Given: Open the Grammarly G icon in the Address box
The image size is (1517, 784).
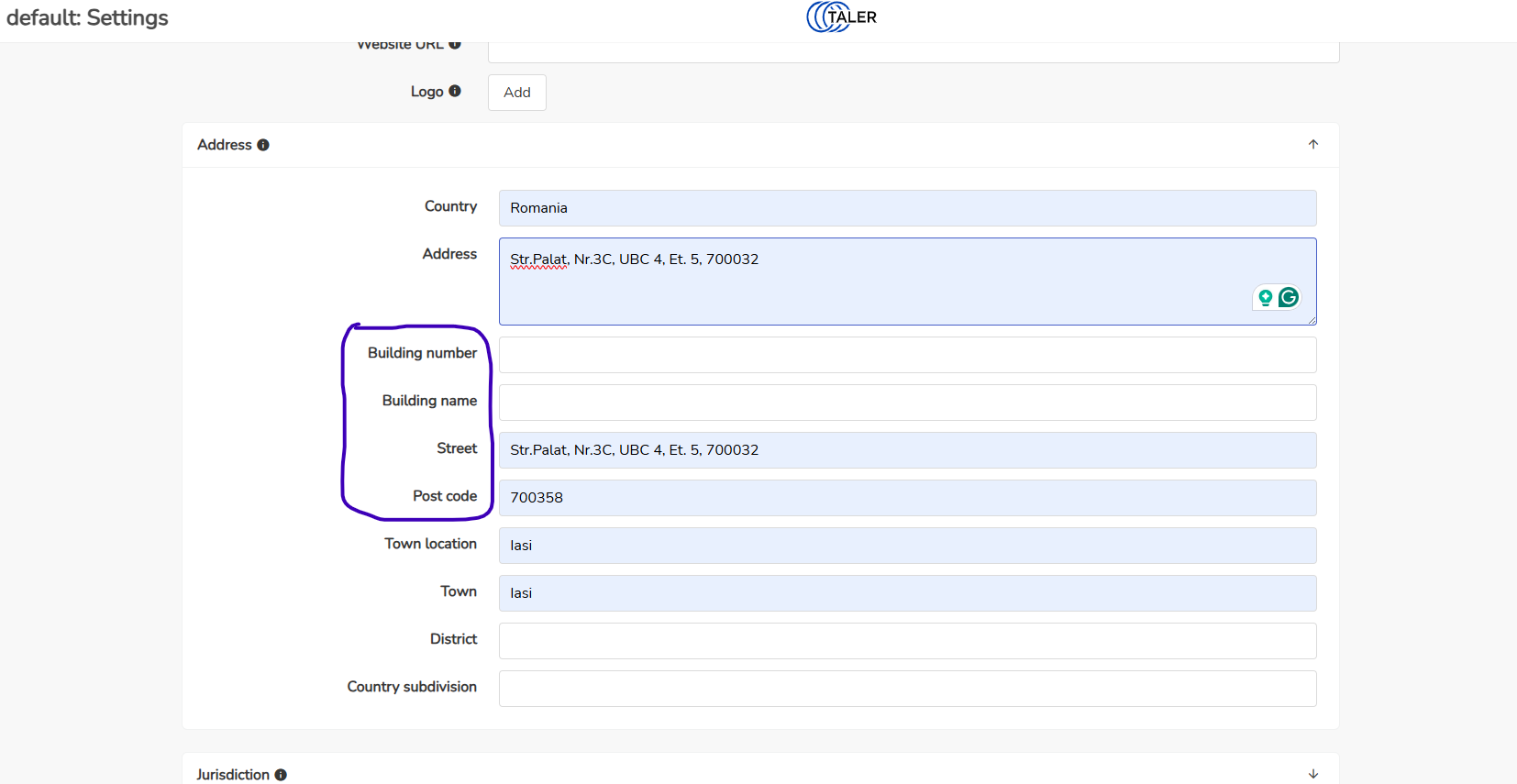Looking at the screenshot, I should click(1289, 297).
